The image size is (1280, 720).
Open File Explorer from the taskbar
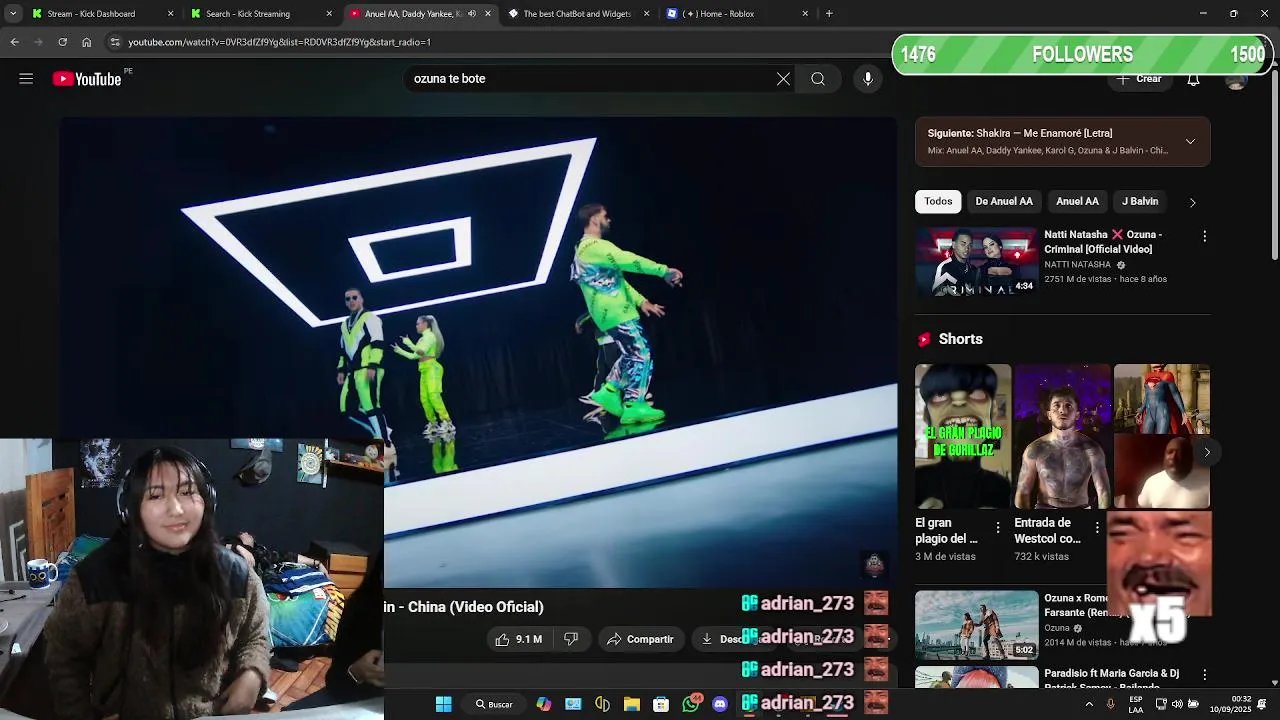click(x=632, y=704)
